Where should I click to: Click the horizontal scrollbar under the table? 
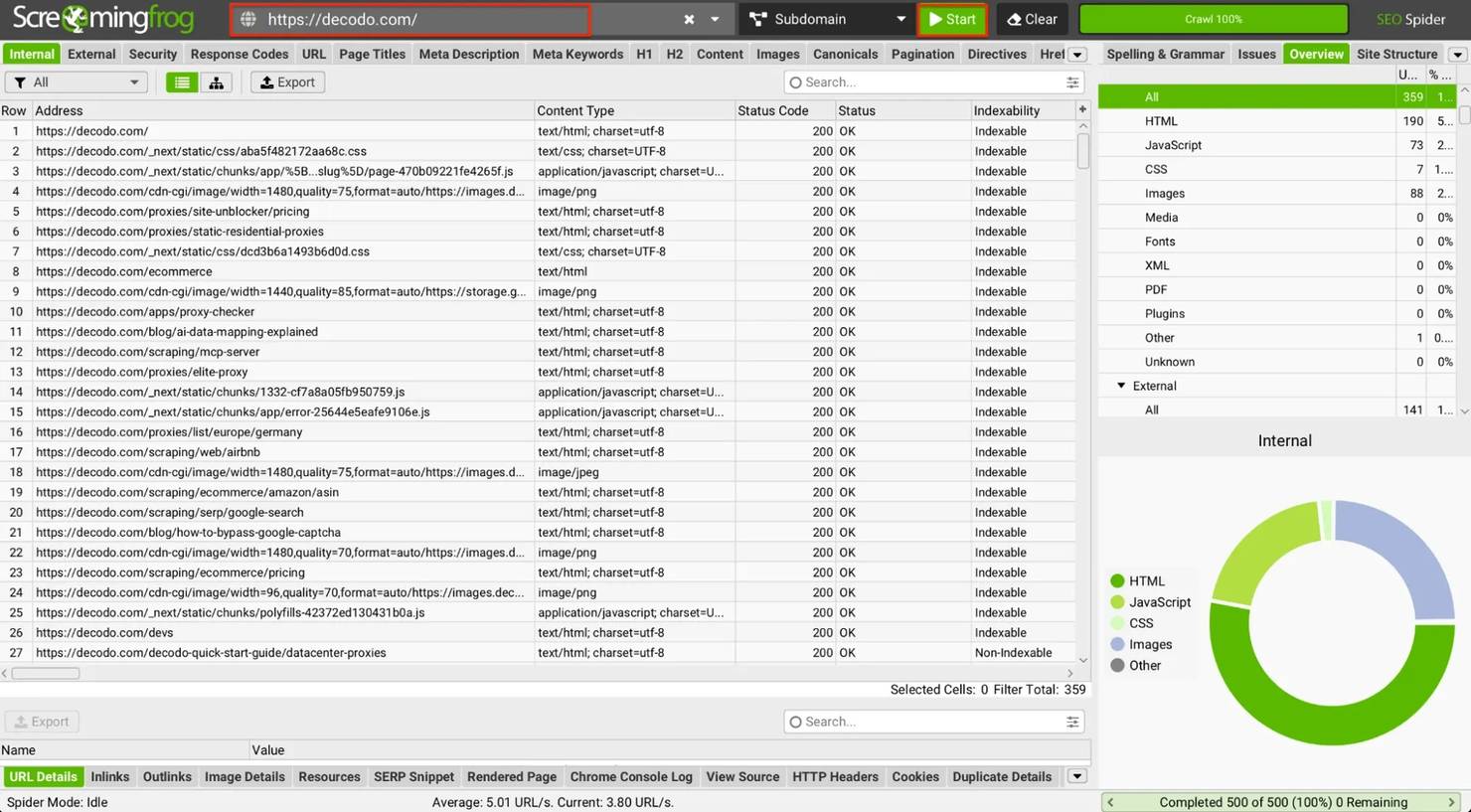pos(46,673)
